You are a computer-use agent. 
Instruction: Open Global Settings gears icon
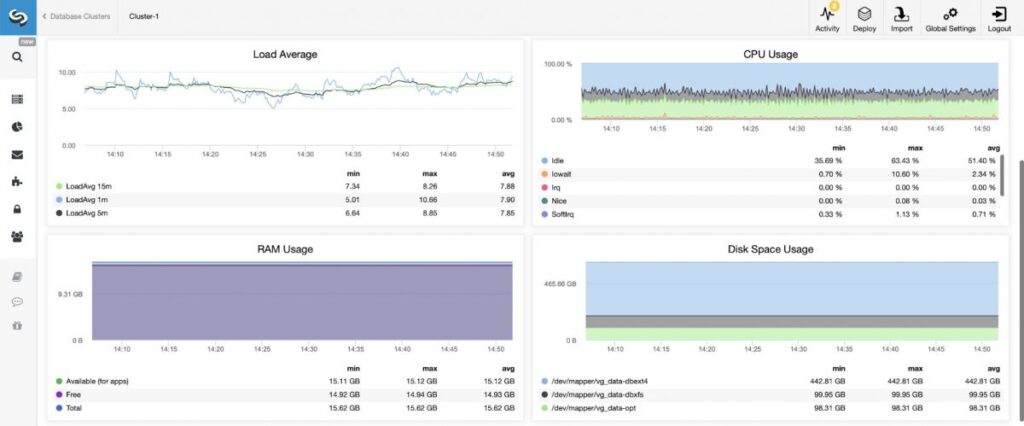pyautogui.click(x=950, y=18)
